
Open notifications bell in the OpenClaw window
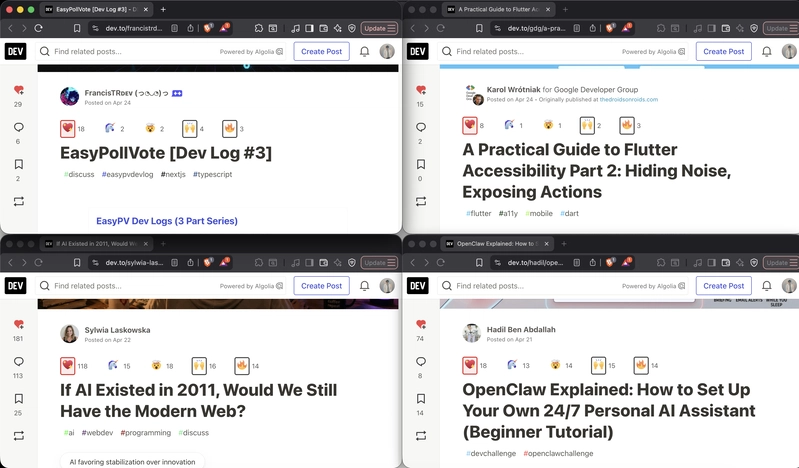[x=766, y=286]
